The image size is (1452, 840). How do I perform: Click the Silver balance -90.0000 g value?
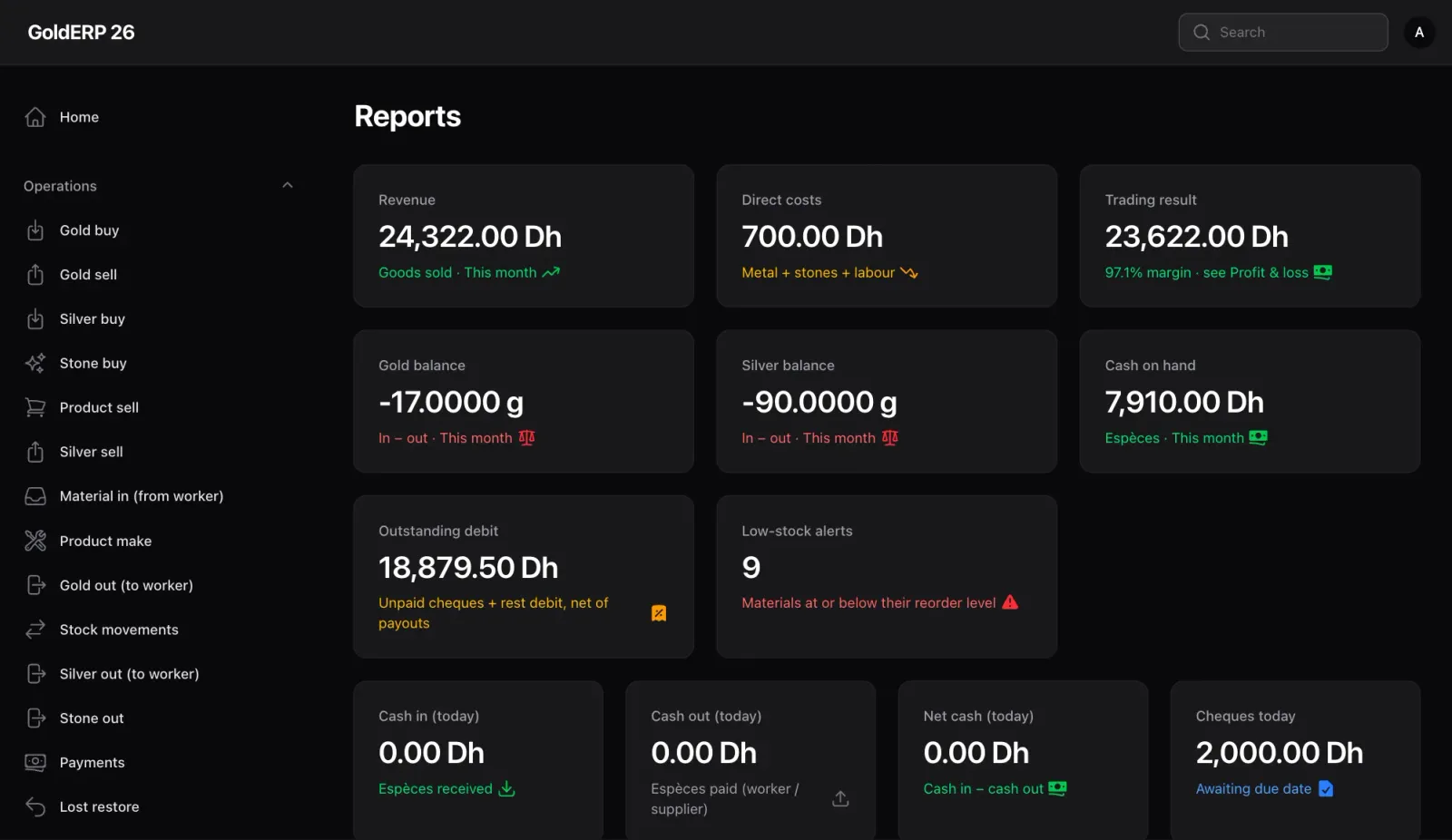819,402
